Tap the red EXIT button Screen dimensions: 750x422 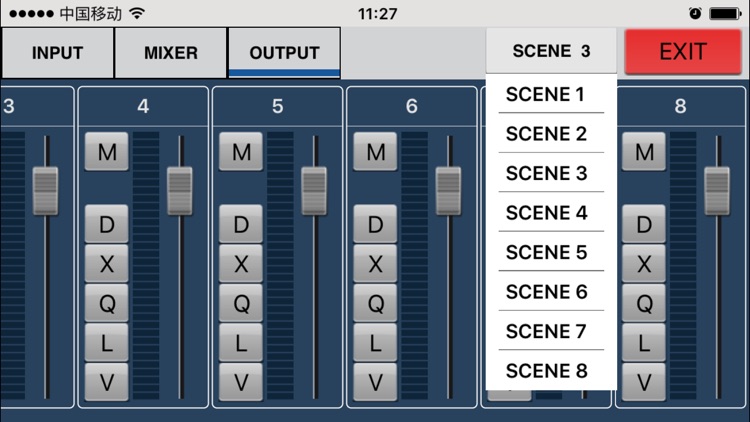[x=684, y=52]
